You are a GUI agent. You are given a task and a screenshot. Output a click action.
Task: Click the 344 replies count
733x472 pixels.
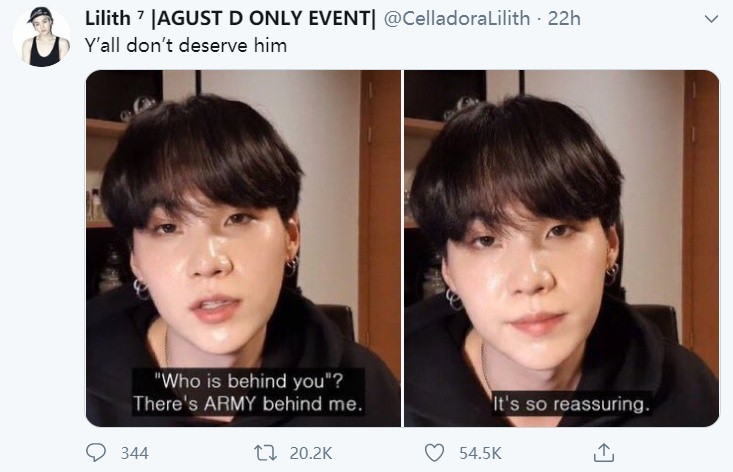135,453
